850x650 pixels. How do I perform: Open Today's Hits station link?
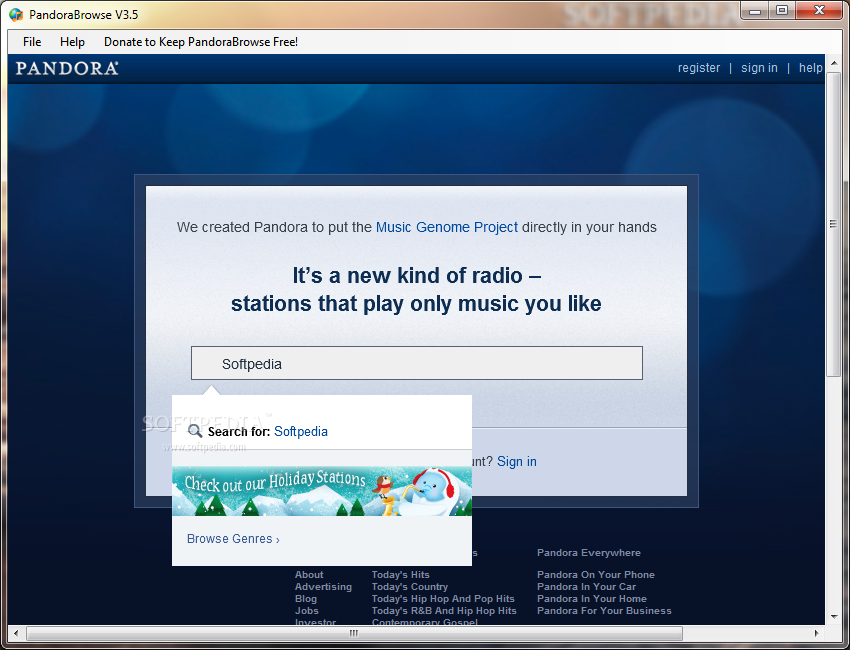401,575
